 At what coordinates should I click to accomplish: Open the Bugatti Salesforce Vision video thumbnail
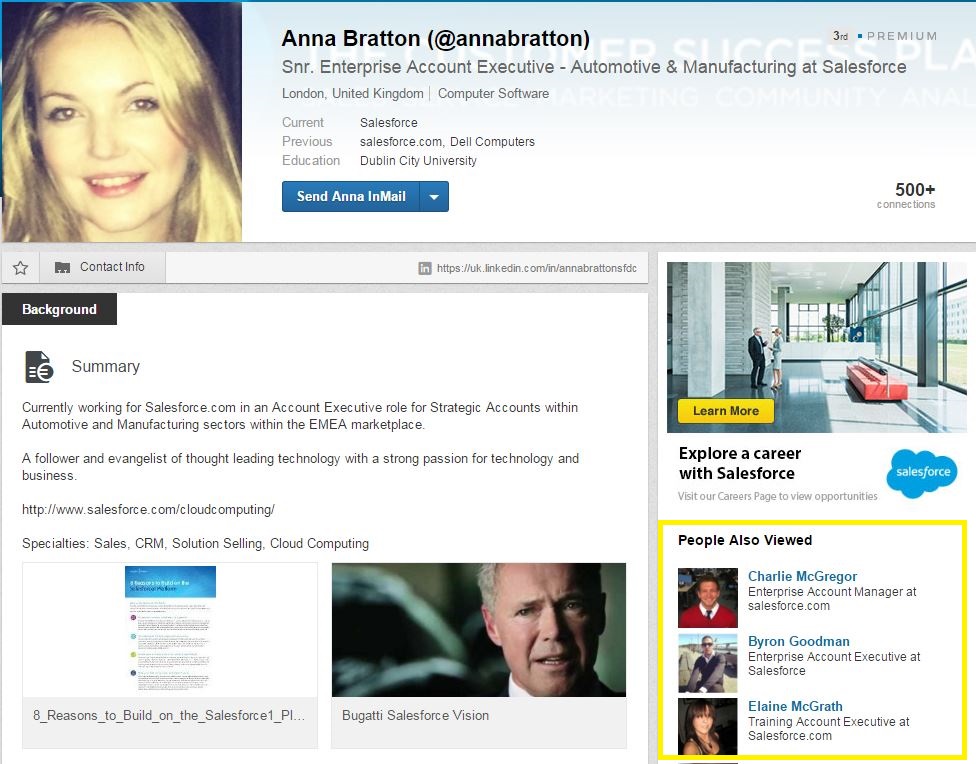click(479, 630)
